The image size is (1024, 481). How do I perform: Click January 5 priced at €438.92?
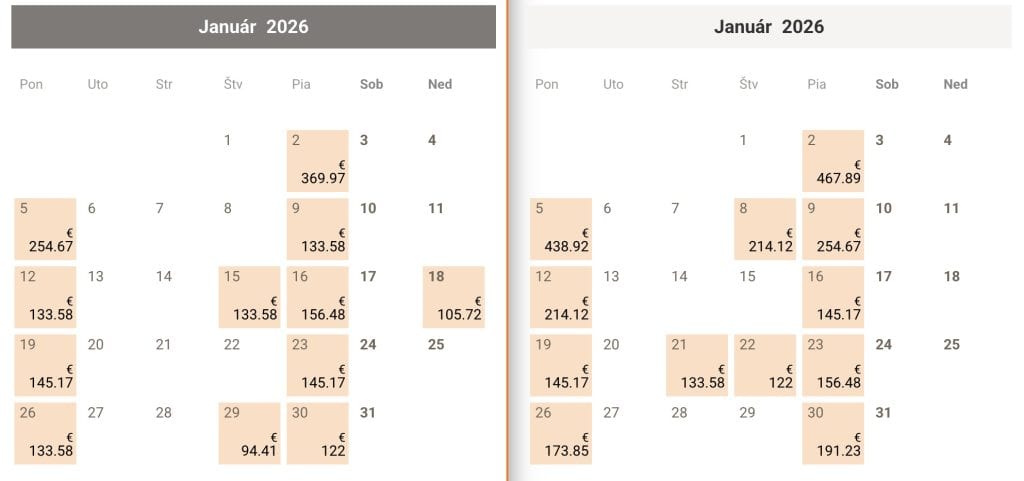coord(561,229)
